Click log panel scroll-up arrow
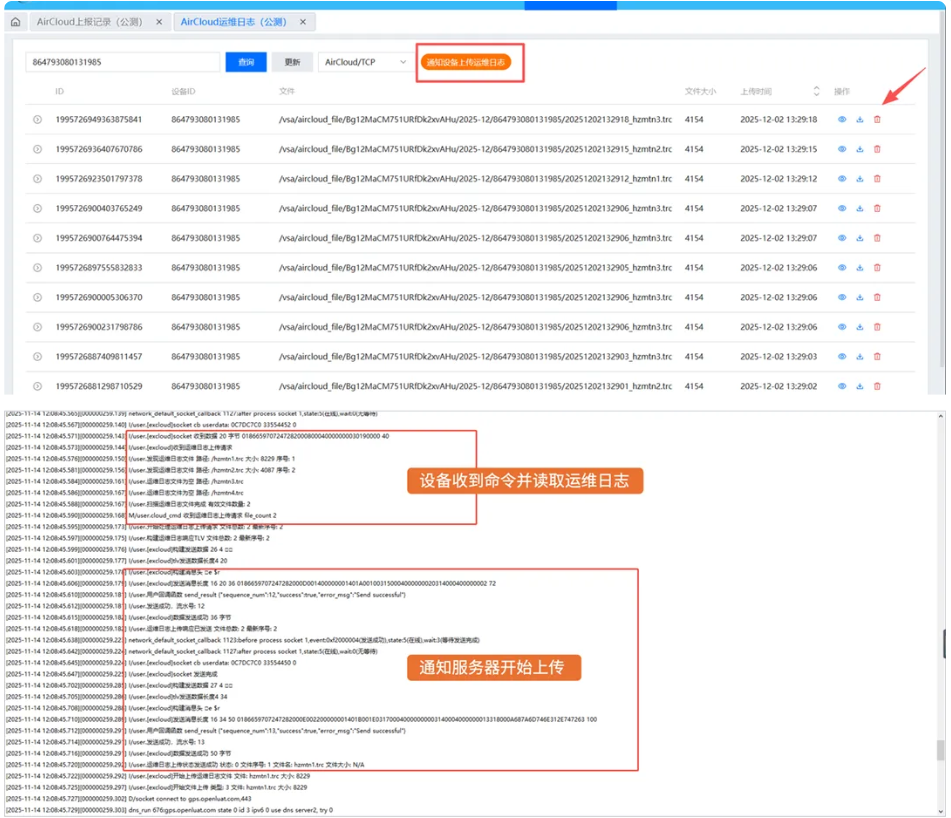This screenshot has height=818, width=951. pos(941,417)
